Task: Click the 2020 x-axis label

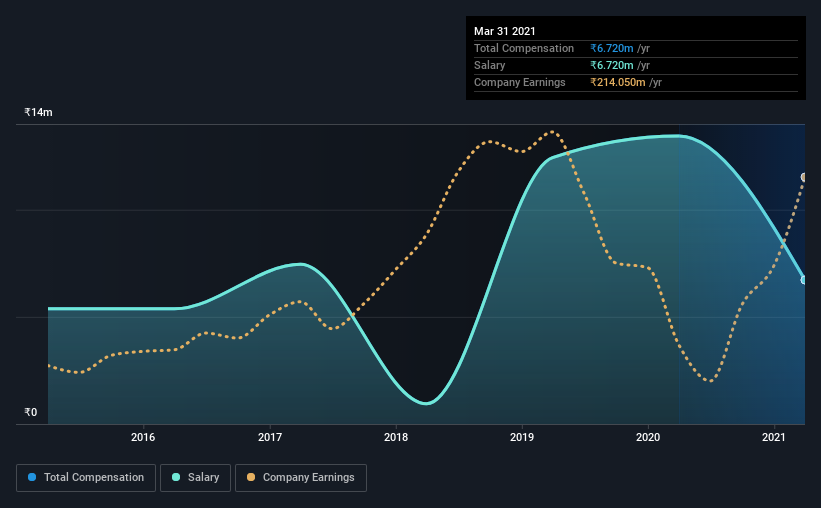Action: pos(648,437)
